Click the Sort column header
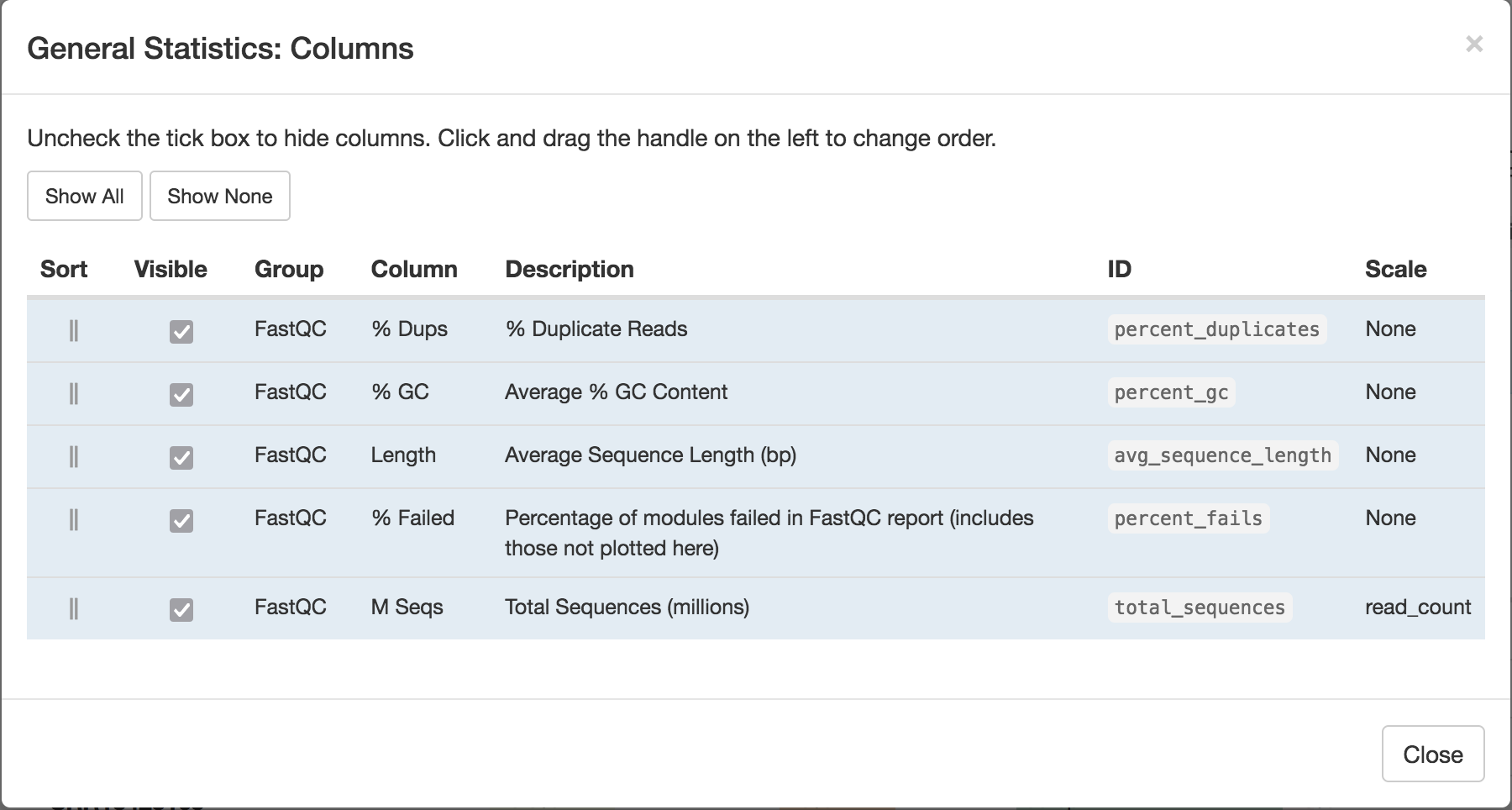This screenshot has width=1512, height=810. [x=64, y=269]
